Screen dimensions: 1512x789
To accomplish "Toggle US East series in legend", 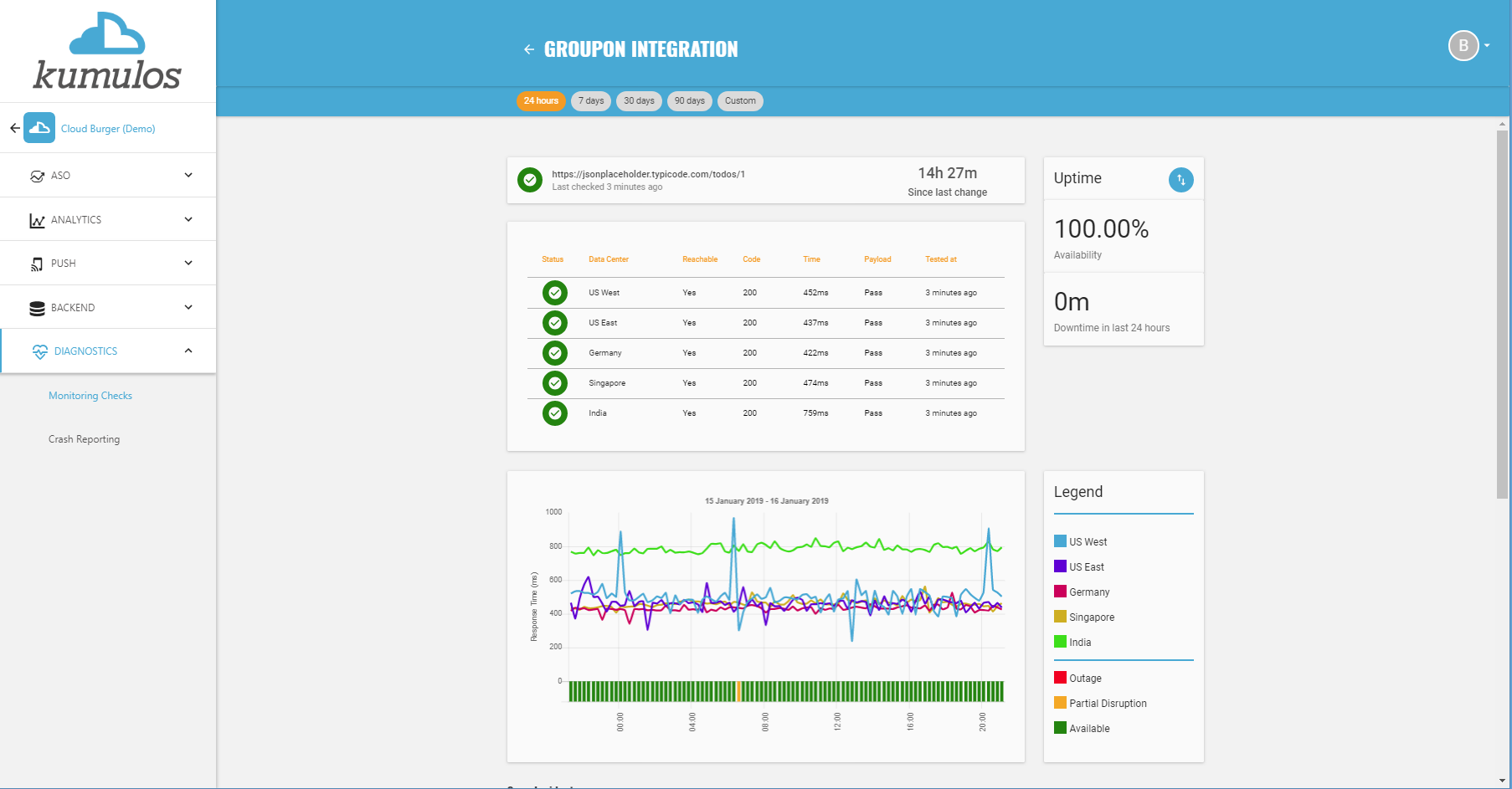I will (x=1079, y=567).
